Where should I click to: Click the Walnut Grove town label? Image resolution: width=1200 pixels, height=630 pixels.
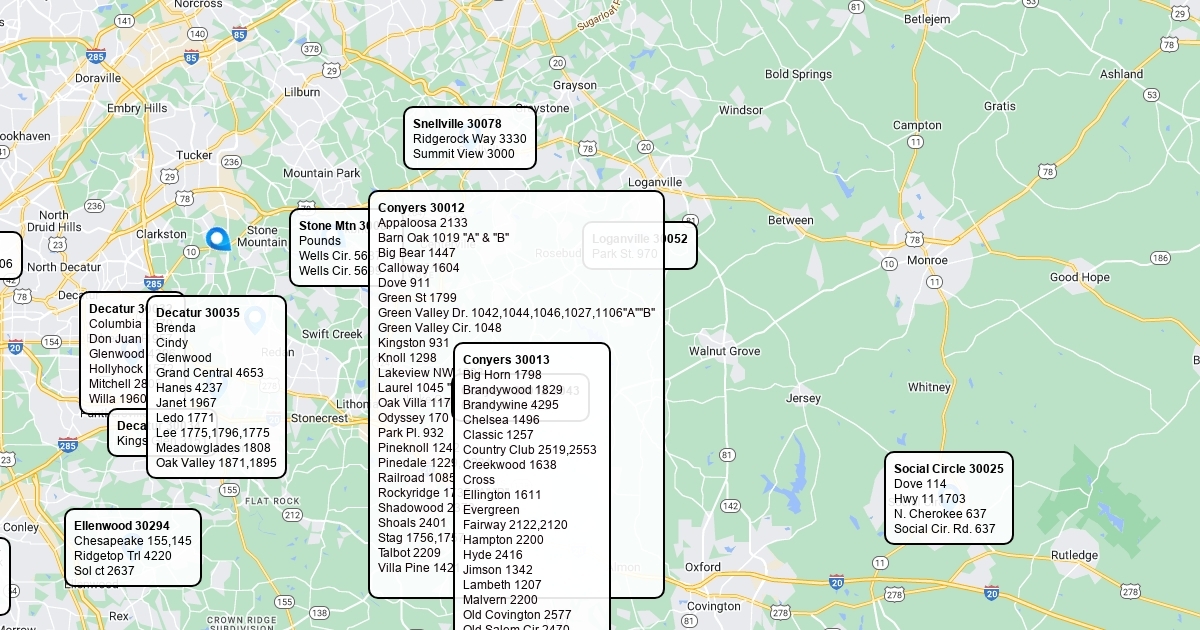click(724, 351)
